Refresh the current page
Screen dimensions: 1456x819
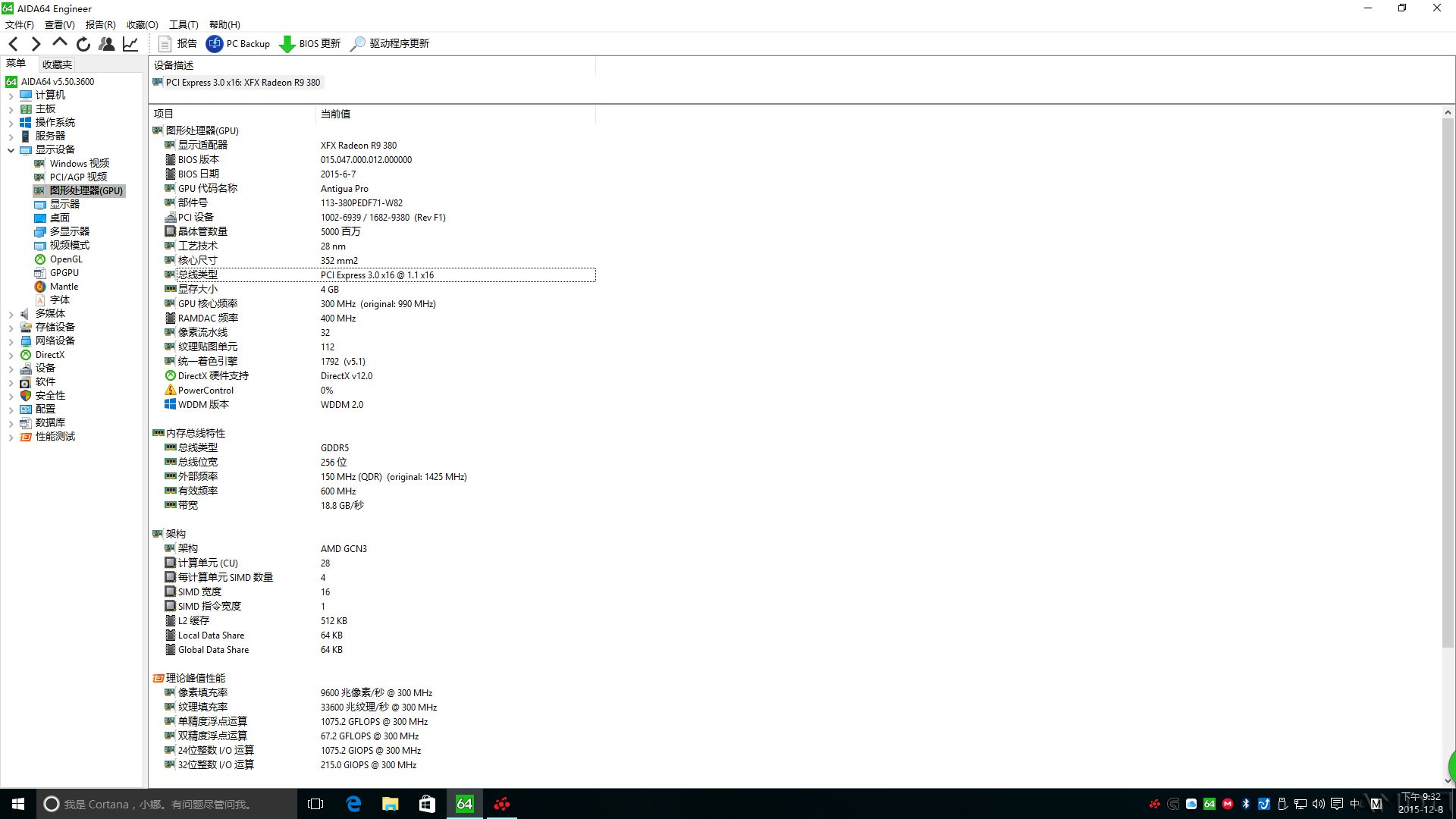pos(83,44)
